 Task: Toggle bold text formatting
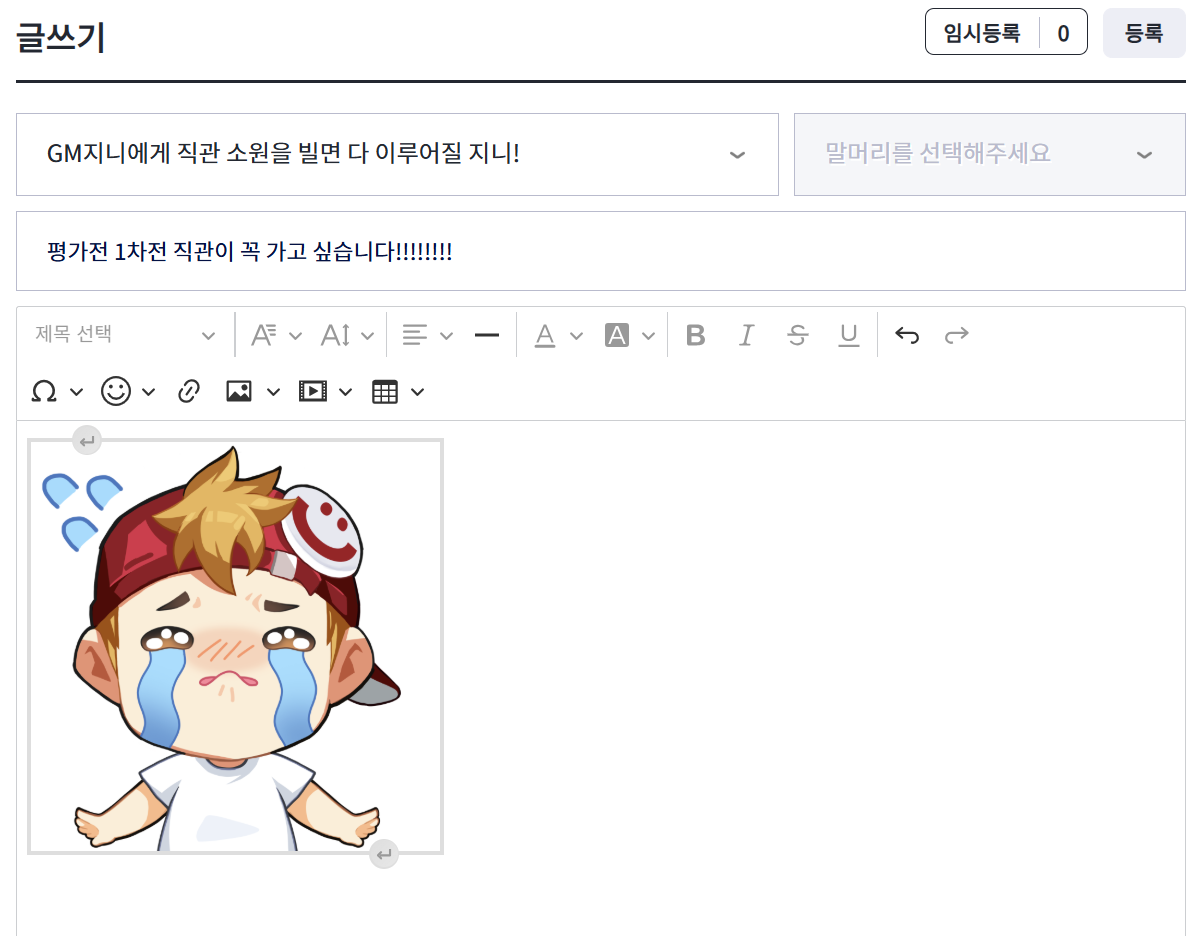[x=696, y=335]
